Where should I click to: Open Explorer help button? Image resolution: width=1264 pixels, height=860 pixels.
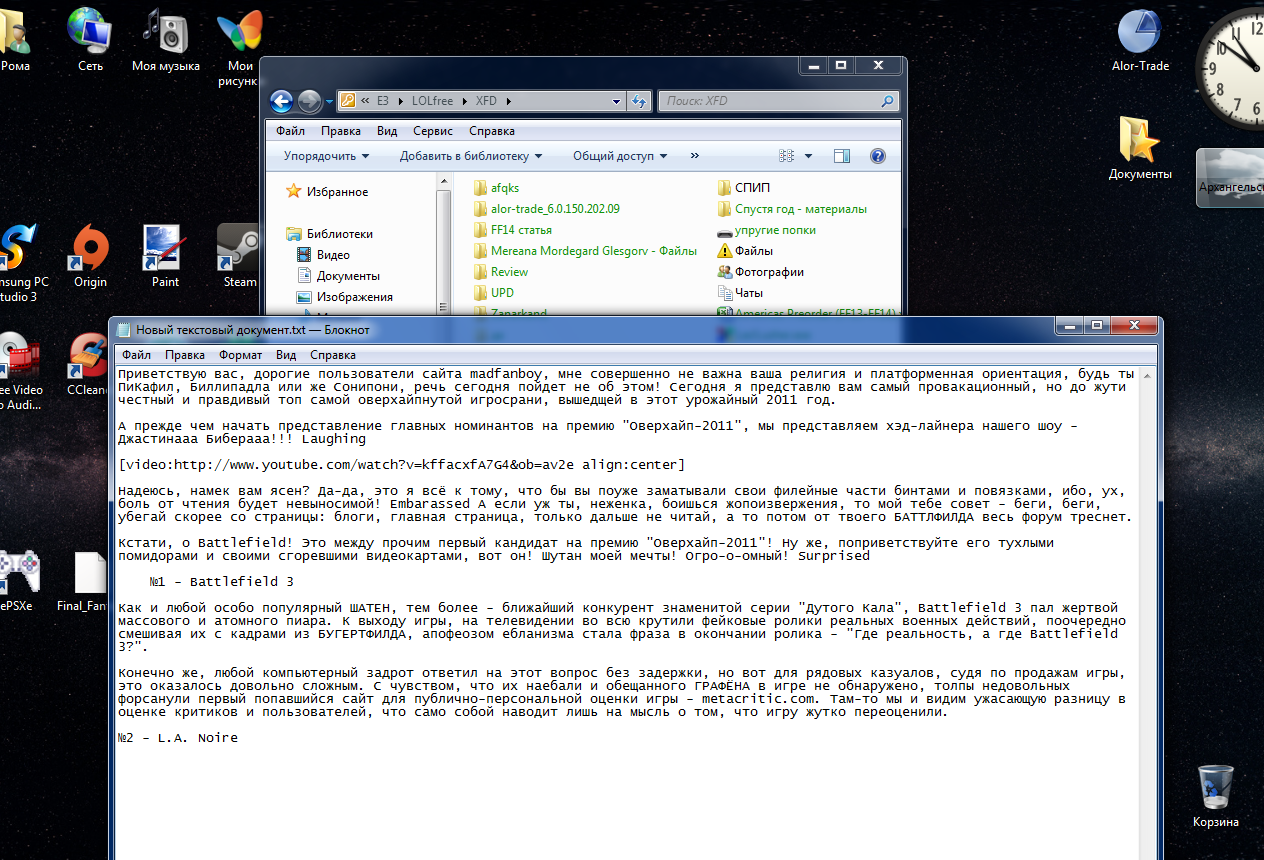click(x=878, y=156)
